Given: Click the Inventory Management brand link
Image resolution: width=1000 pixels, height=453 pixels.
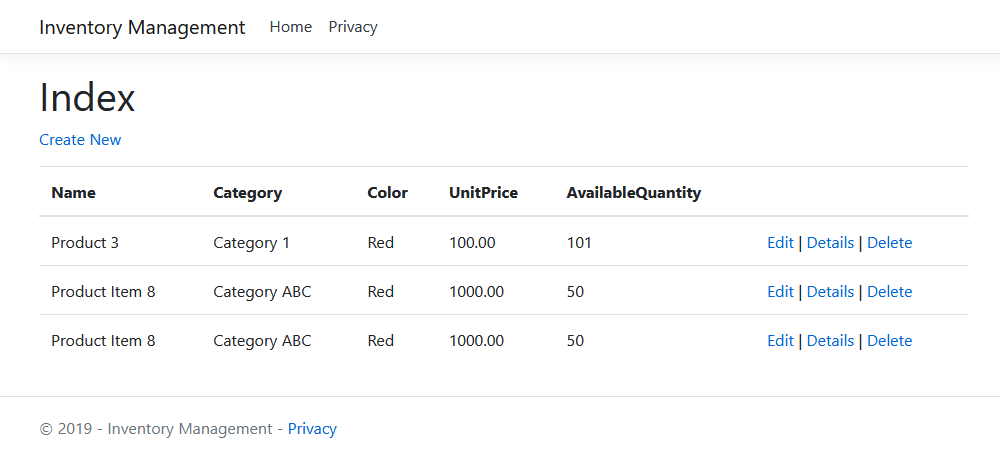Looking at the screenshot, I should 142,27.
